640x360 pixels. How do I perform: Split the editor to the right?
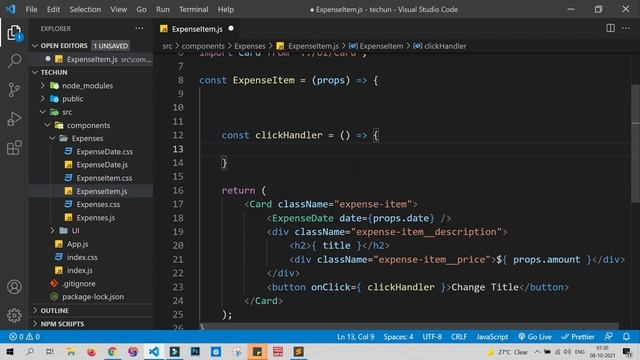pyautogui.click(x=610, y=28)
